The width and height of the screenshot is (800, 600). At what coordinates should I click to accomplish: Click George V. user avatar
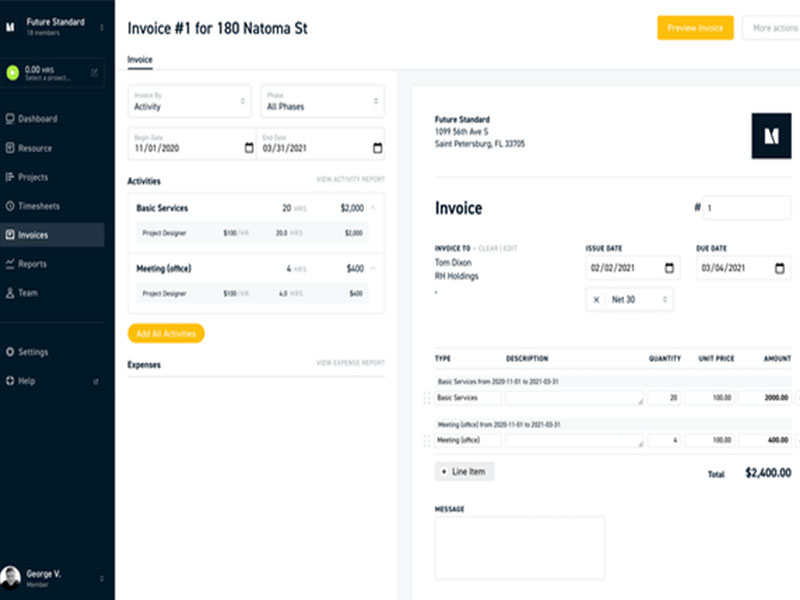pyautogui.click(x=11, y=577)
